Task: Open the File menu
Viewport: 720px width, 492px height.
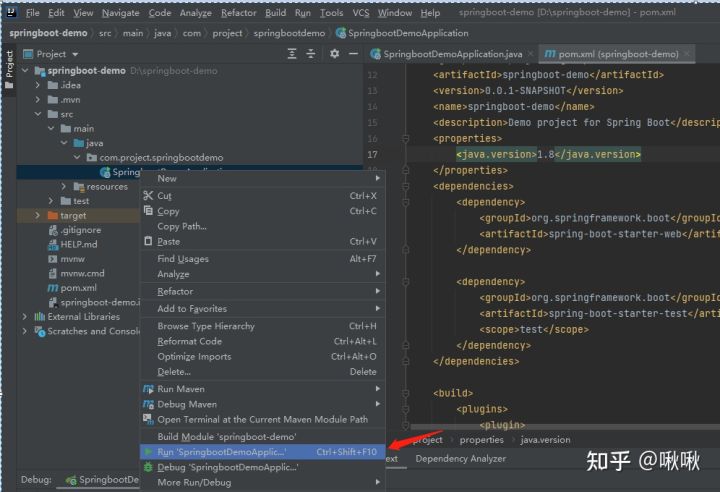Action: click(x=33, y=13)
